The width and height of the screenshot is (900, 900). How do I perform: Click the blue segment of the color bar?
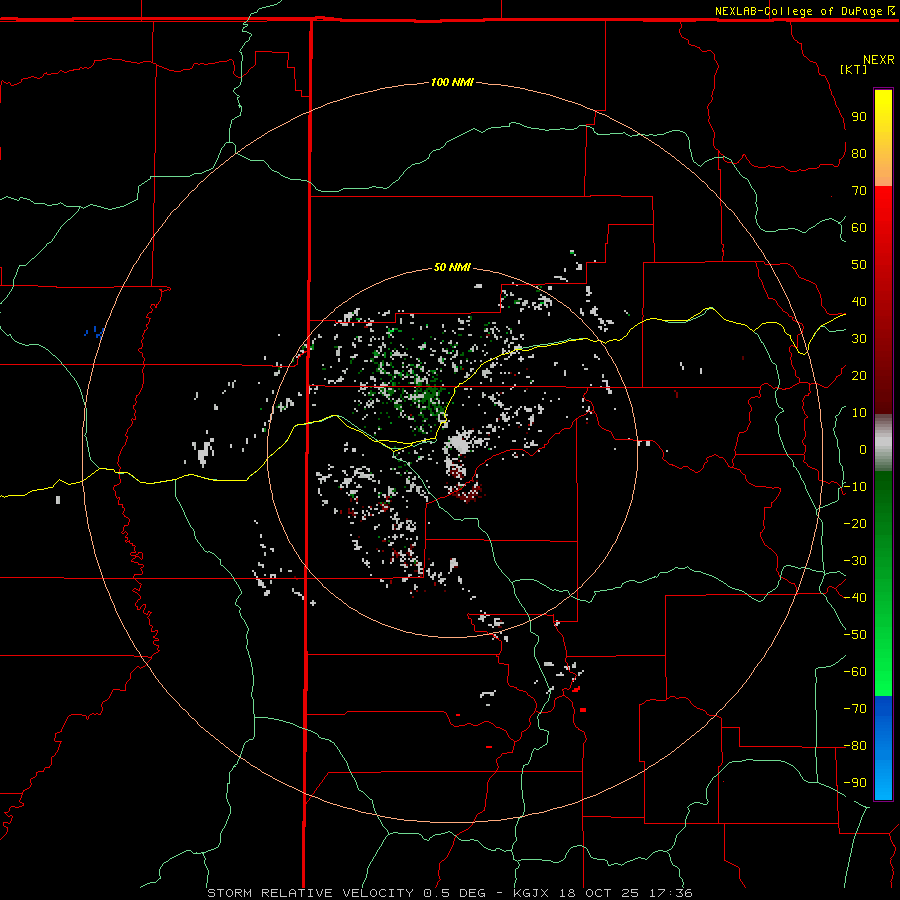[x=883, y=748]
